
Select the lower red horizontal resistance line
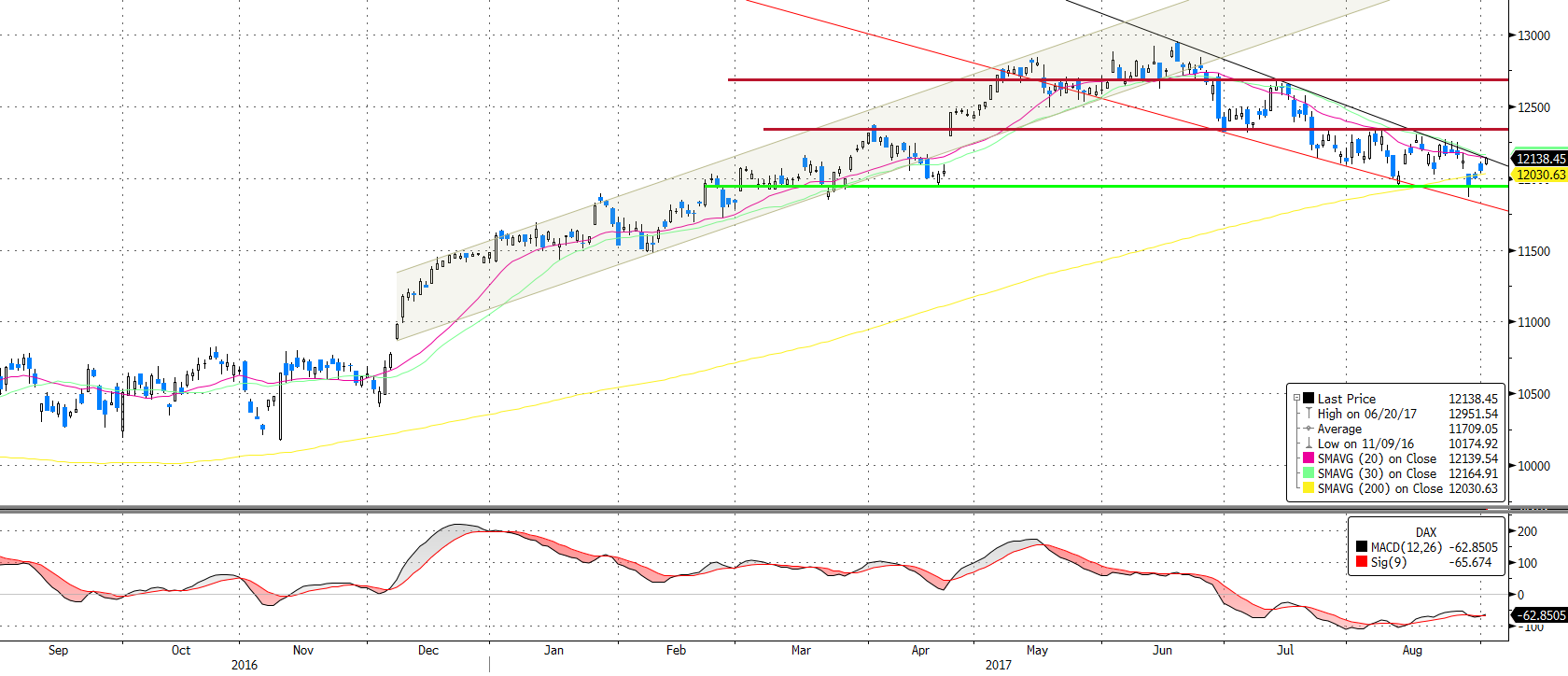pyautogui.click(x=1136, y=129)
